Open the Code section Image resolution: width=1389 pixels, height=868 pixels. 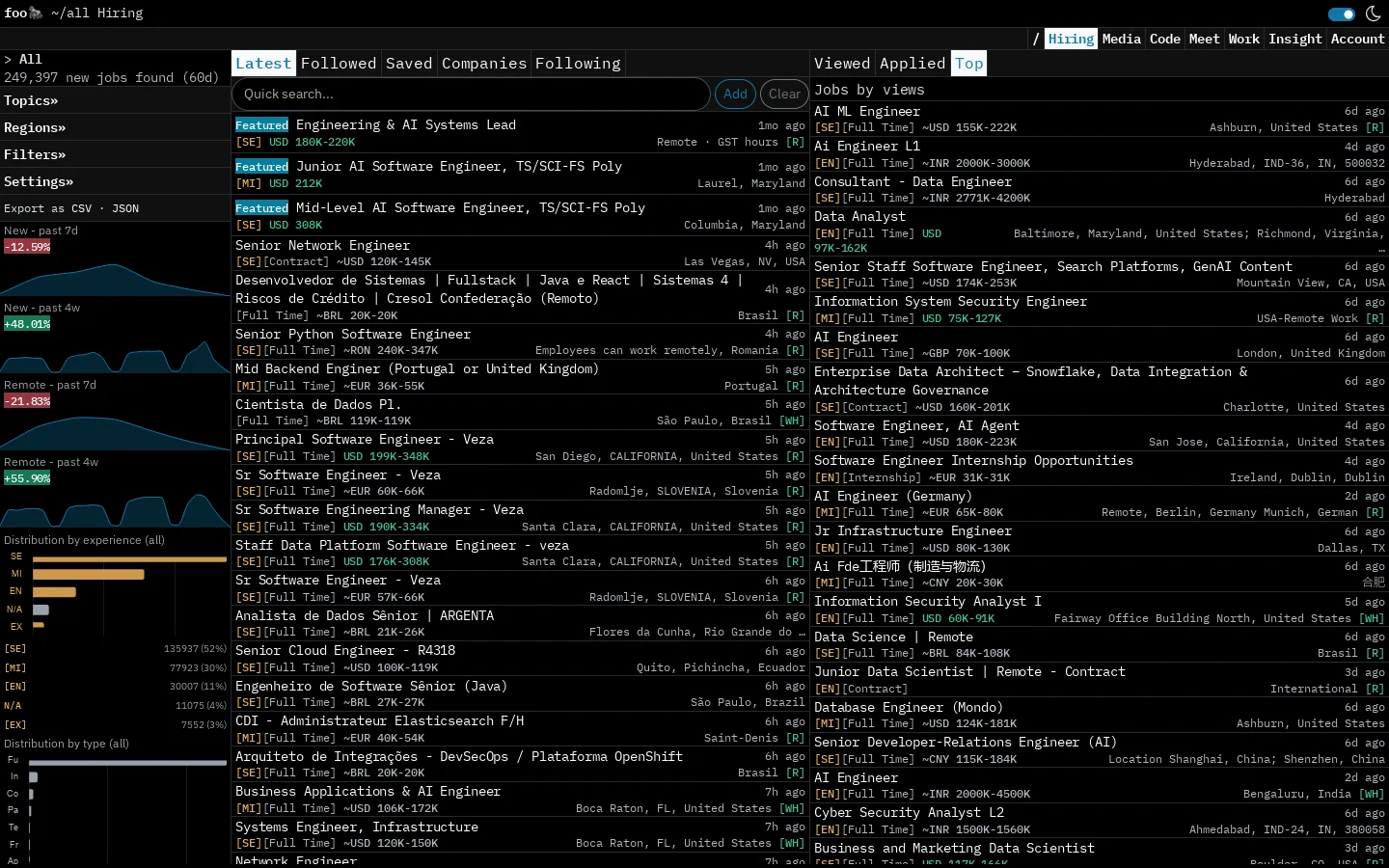[x=1165, y=39]
